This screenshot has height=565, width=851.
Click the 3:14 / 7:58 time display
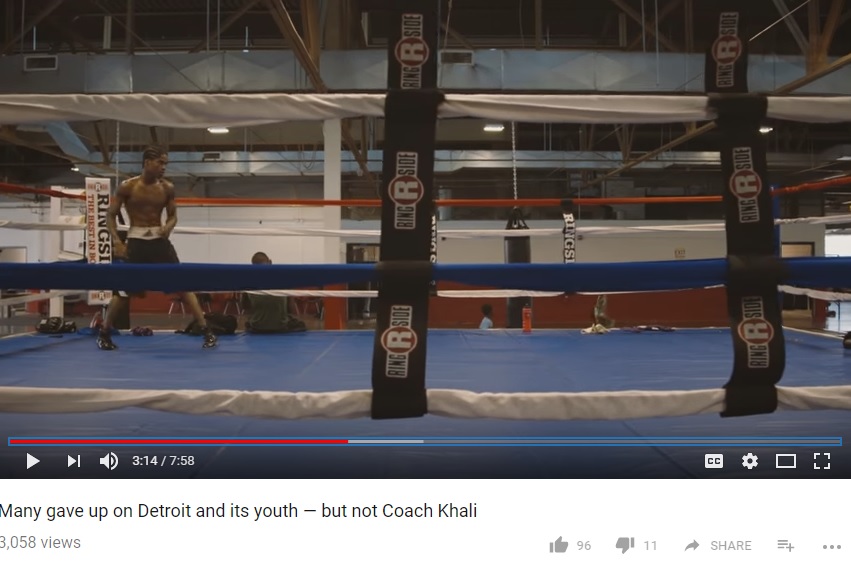163,461
